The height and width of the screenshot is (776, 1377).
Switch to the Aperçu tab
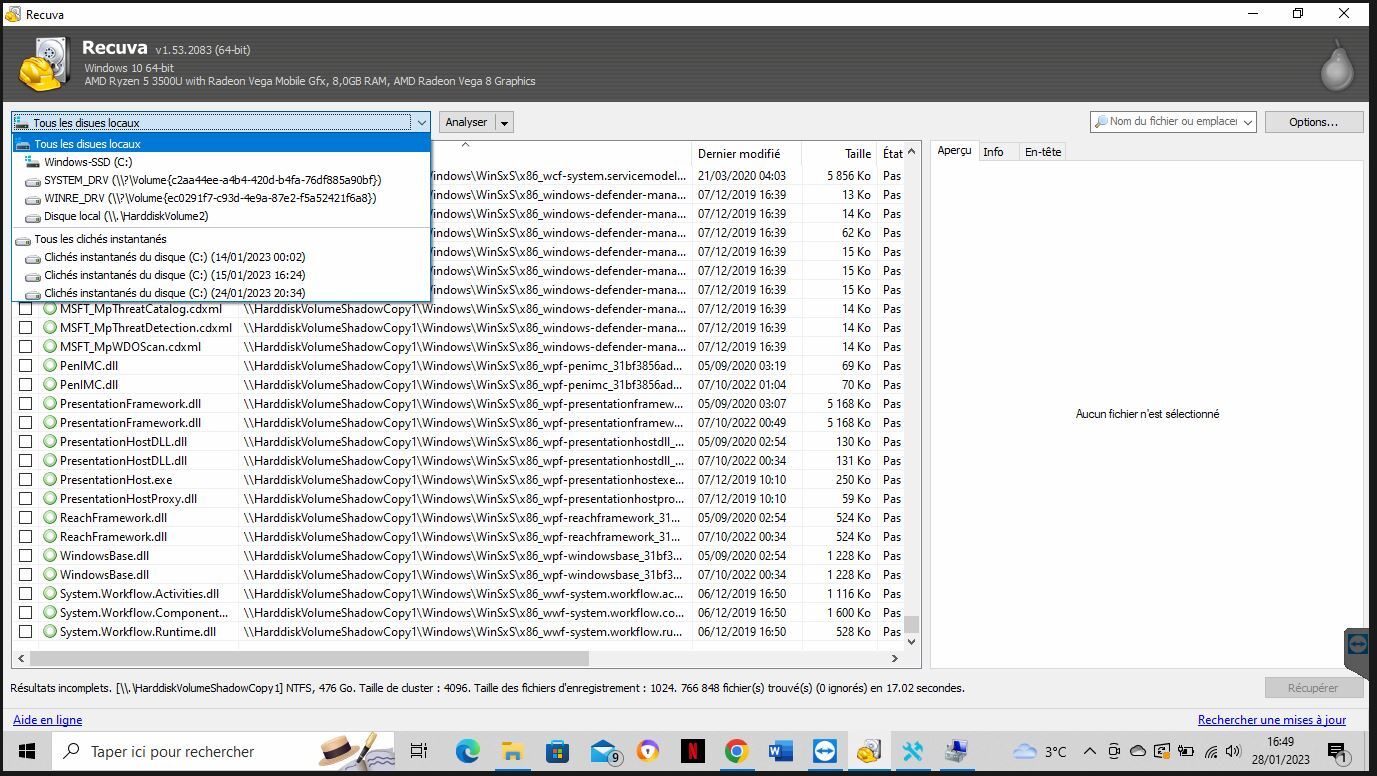(955, 151)
